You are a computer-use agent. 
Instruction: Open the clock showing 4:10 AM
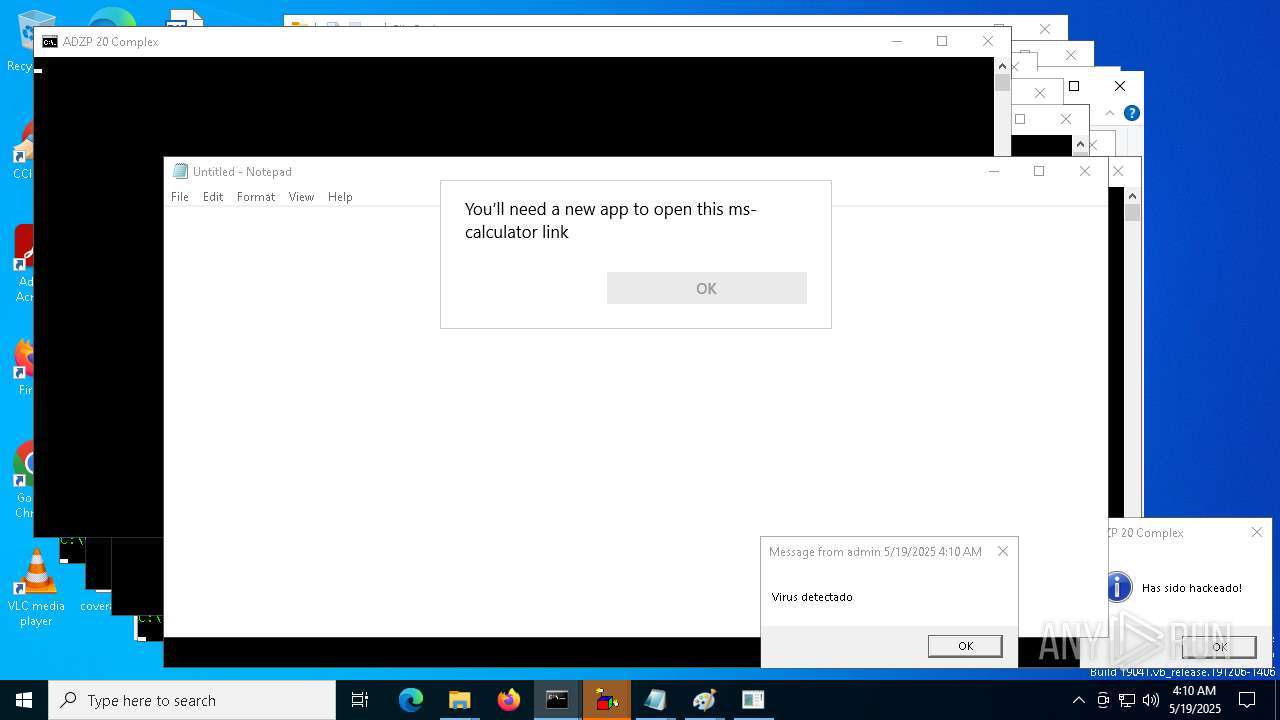pos(1195,700)
